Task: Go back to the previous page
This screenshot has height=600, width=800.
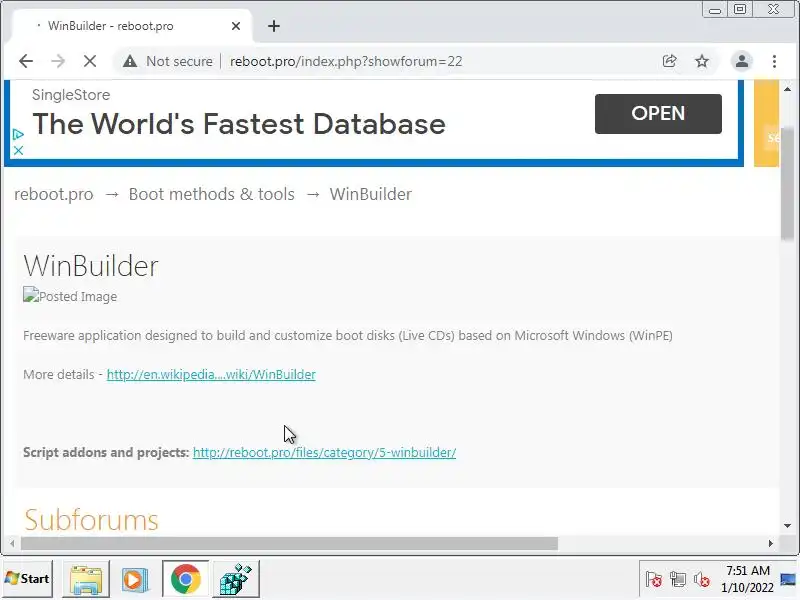Action: pos(26,61)
